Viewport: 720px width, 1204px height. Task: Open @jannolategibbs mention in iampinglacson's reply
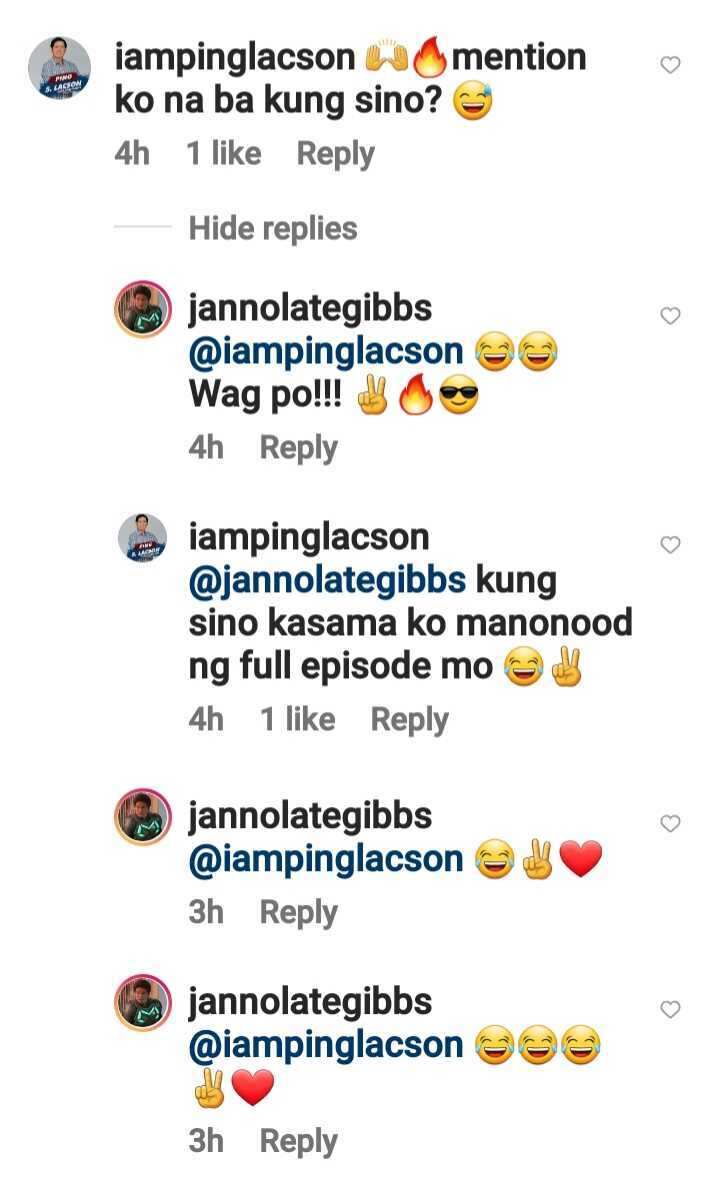(327, 581)
